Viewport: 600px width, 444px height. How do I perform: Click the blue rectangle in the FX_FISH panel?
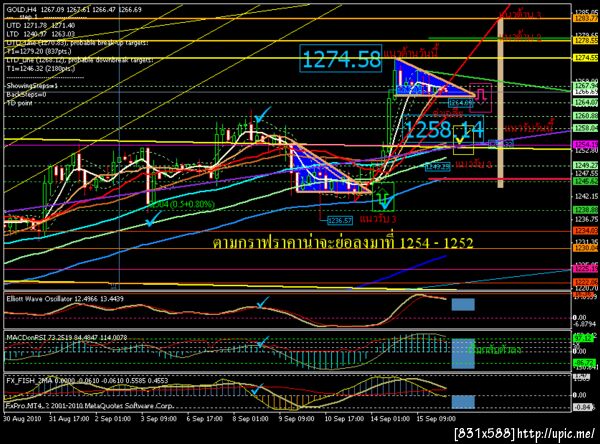[463, 402]
